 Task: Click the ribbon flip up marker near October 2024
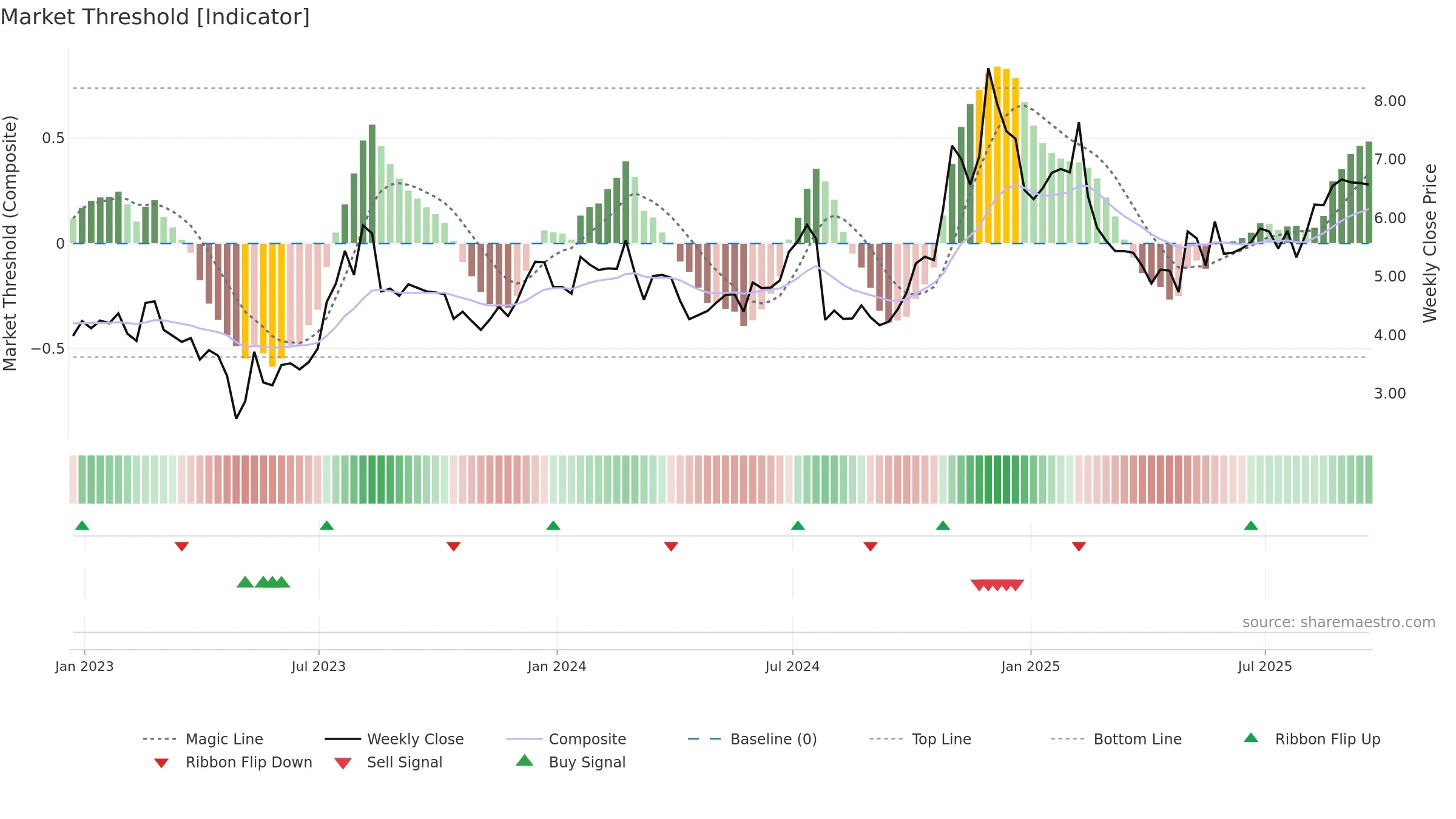[943, 525]
